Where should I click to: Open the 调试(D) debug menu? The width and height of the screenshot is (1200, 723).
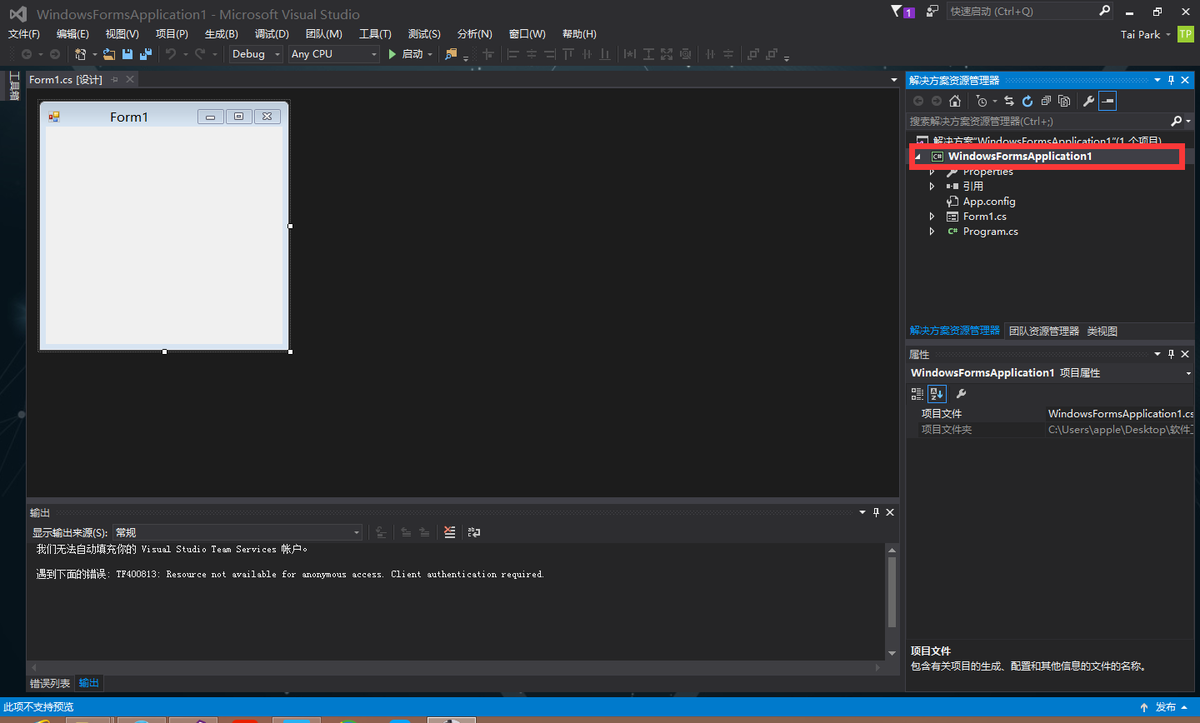[272, 34]
